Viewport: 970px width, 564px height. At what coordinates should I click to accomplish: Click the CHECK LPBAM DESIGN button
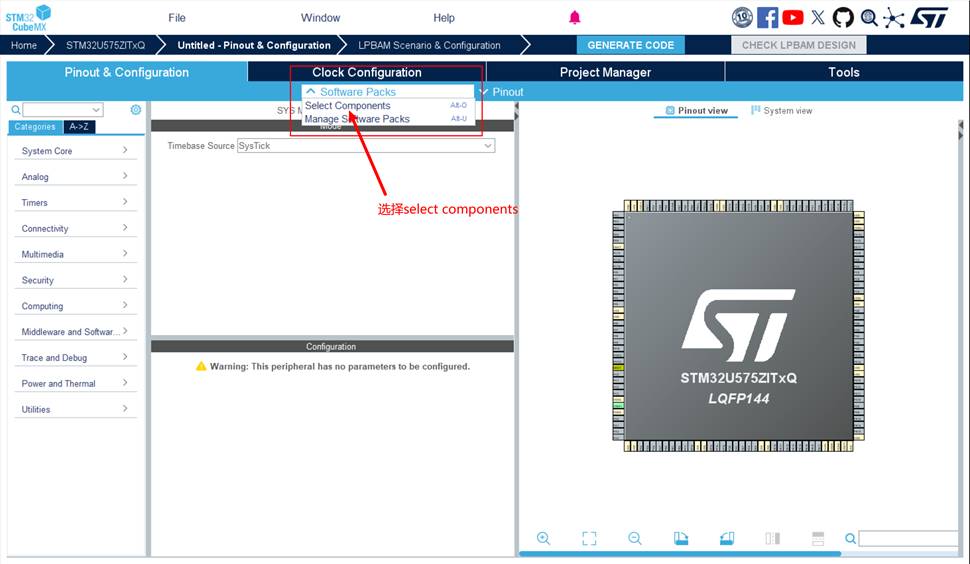[x=799, y=45]
